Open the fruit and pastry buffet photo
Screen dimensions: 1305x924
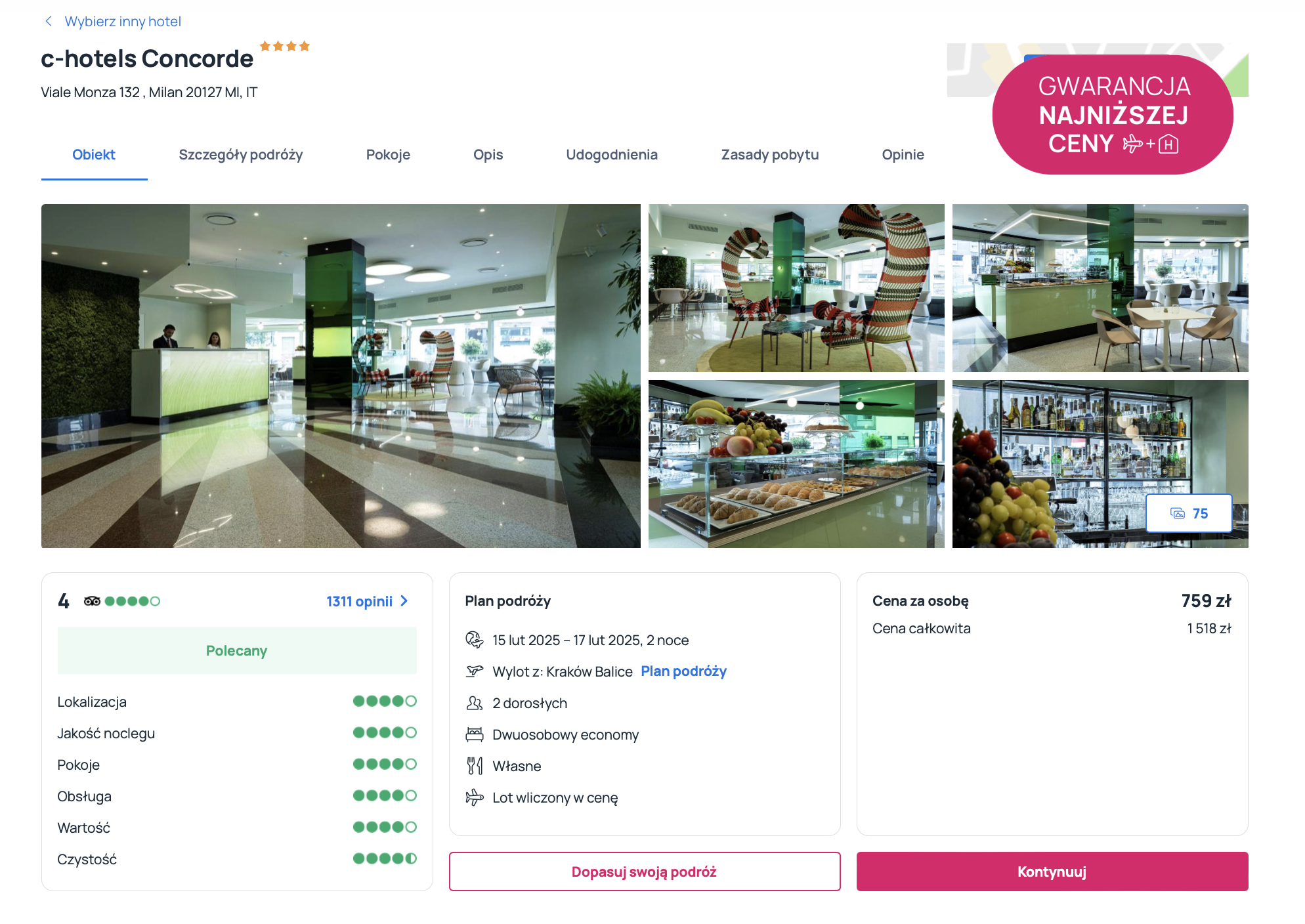pyautogui.click(x=796, y=464)
